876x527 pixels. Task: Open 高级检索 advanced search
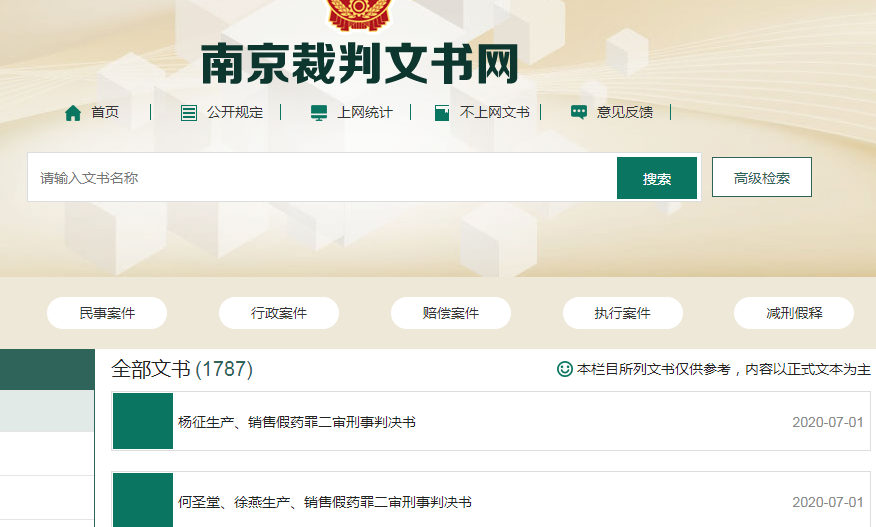761,177
